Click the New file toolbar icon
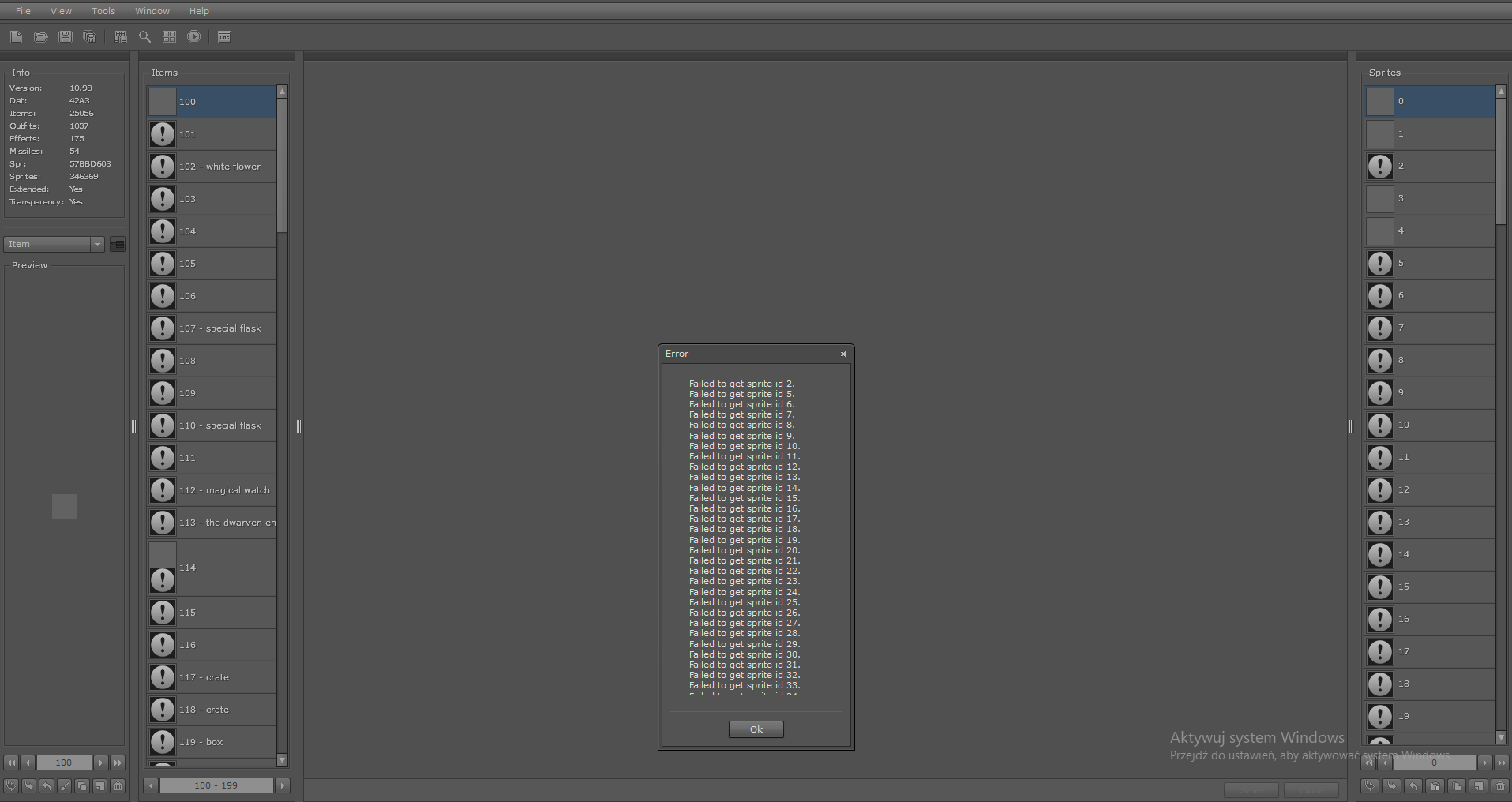Screen dimensions: 1512x802 tap(16, 37)
